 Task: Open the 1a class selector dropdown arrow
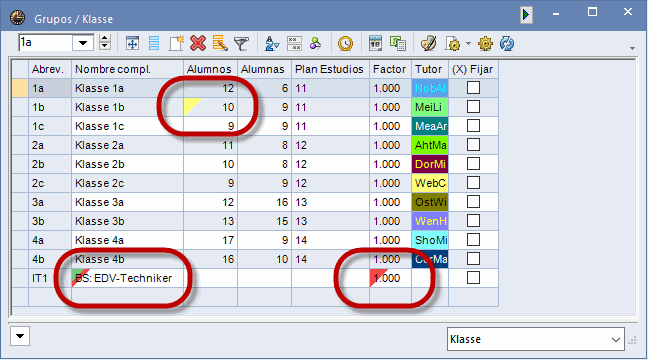(x=83, y=43)
